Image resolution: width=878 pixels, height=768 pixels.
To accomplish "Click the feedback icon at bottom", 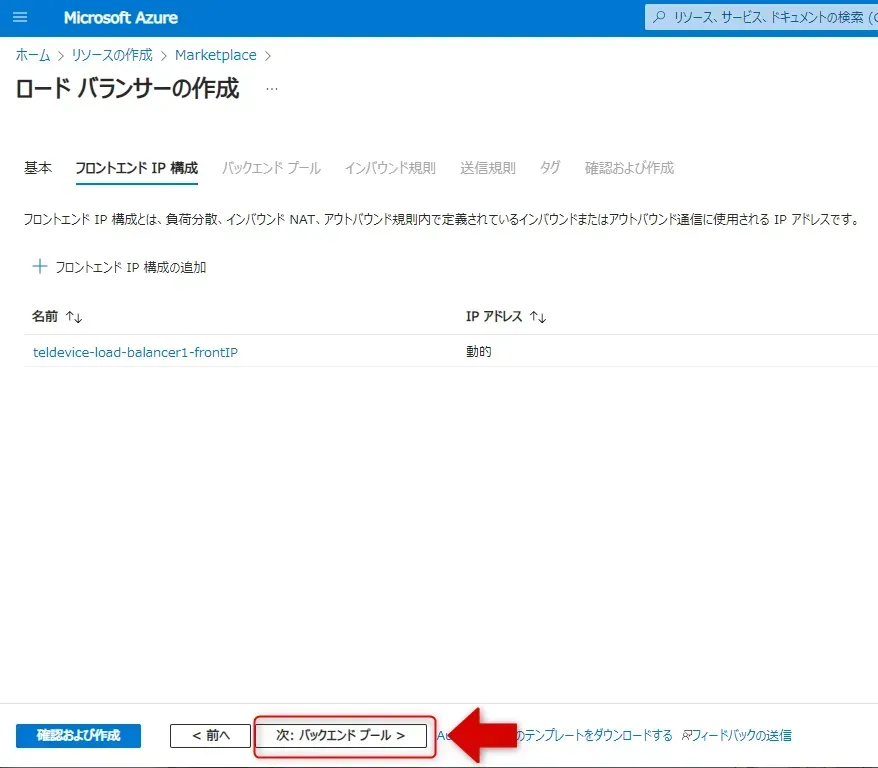I will [x=688, y=736].
